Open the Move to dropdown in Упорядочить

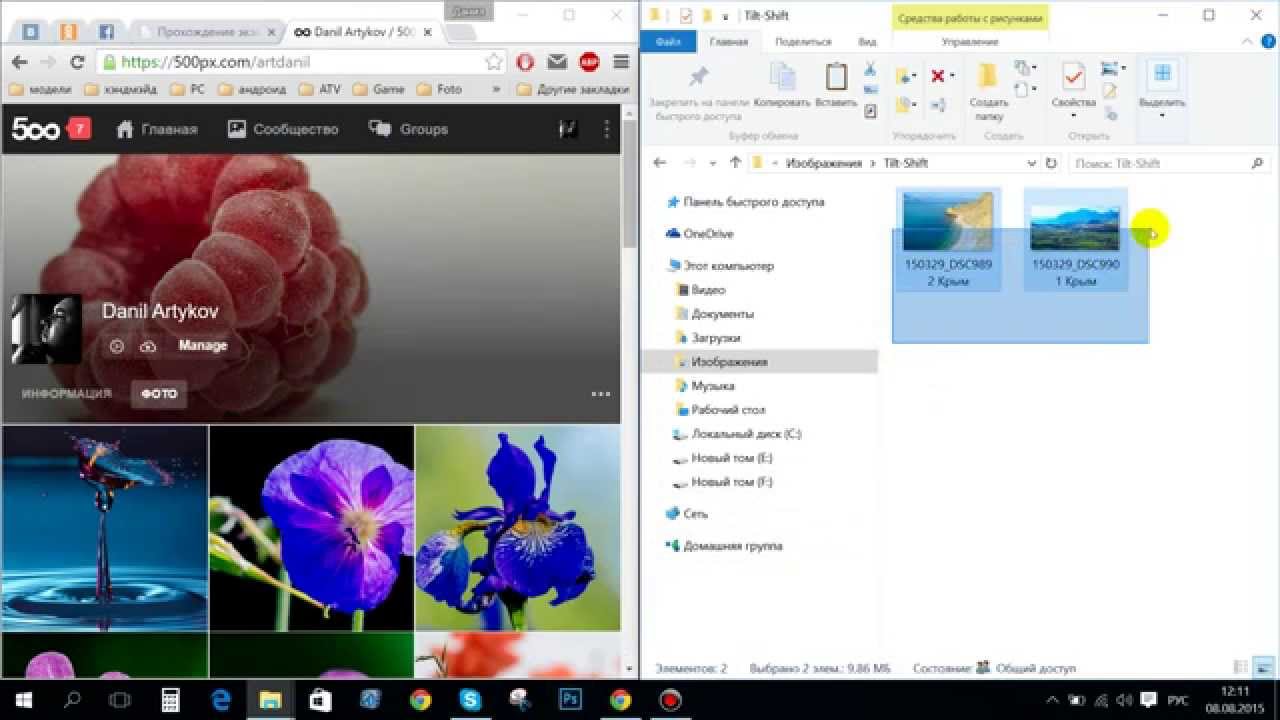pos(905,76)
